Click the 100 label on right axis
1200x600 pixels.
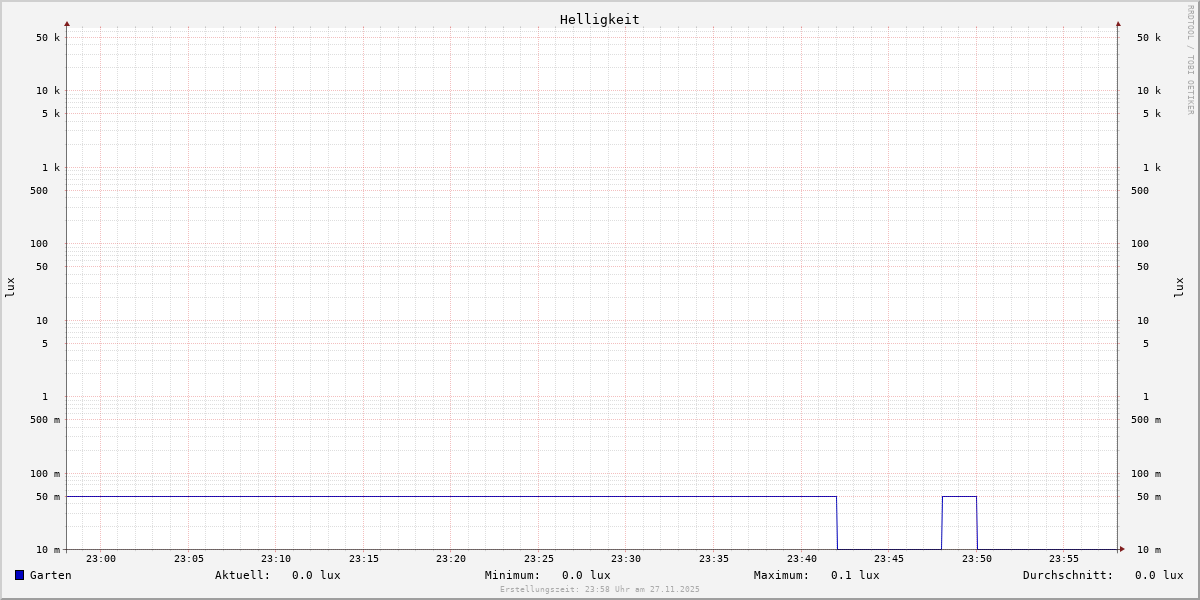(1140, 244)
